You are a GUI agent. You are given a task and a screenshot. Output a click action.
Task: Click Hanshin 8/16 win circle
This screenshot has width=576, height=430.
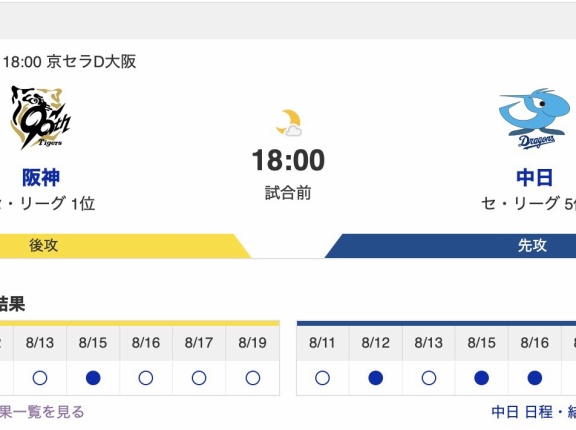point(146,378)
